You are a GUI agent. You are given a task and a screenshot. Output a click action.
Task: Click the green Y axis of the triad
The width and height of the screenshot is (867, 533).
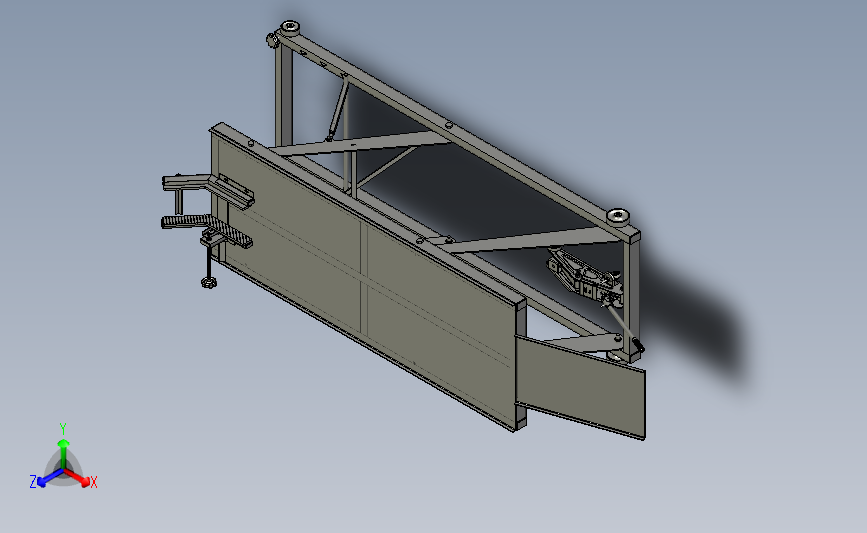63,452
